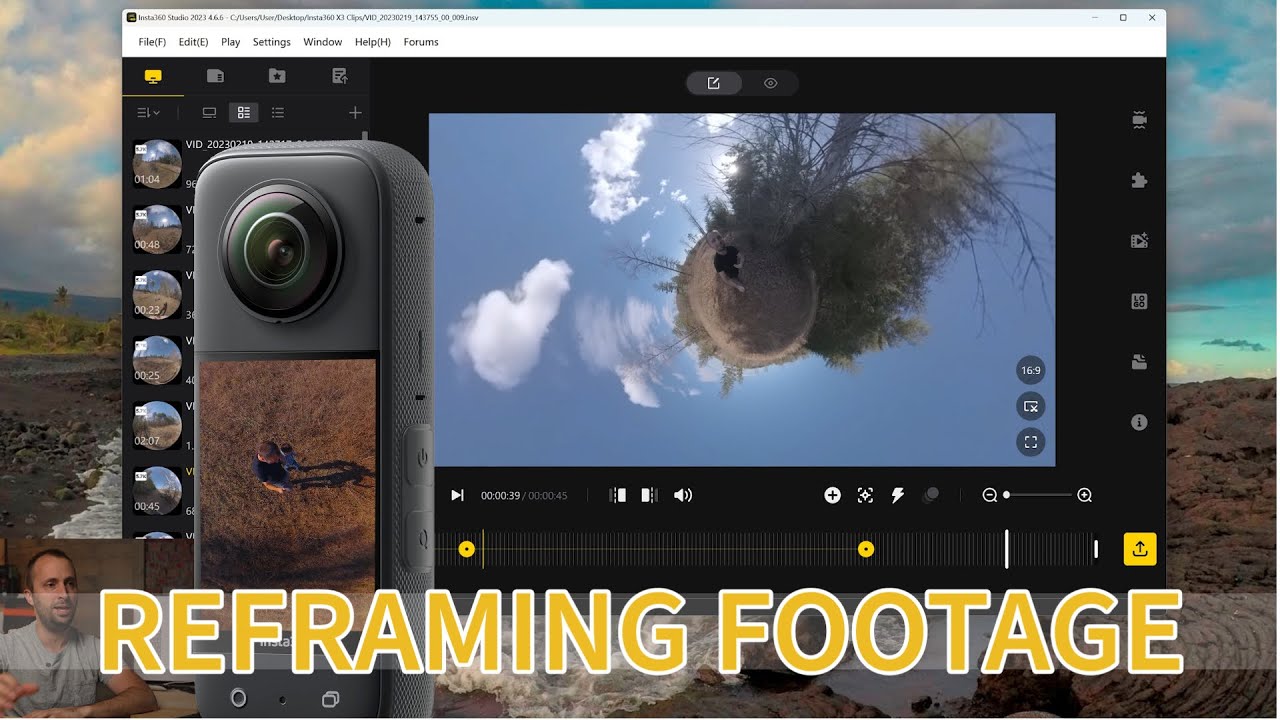The height and width of the screenshot is (720, 1280).
Task: Open the Forums menu
Action: click(x=421, y=42)
